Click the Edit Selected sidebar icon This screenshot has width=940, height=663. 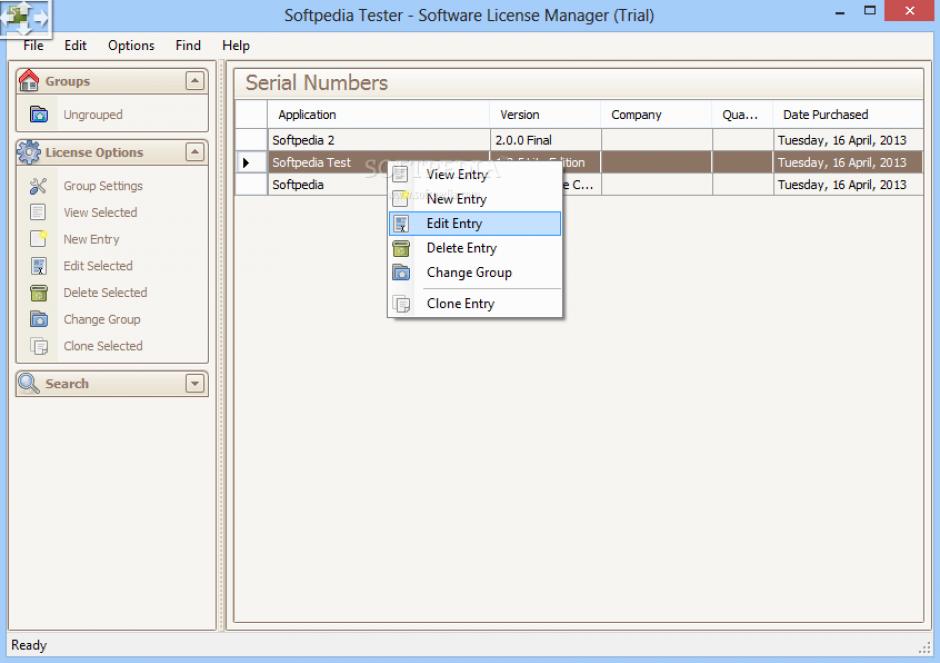tap(38, 266)
